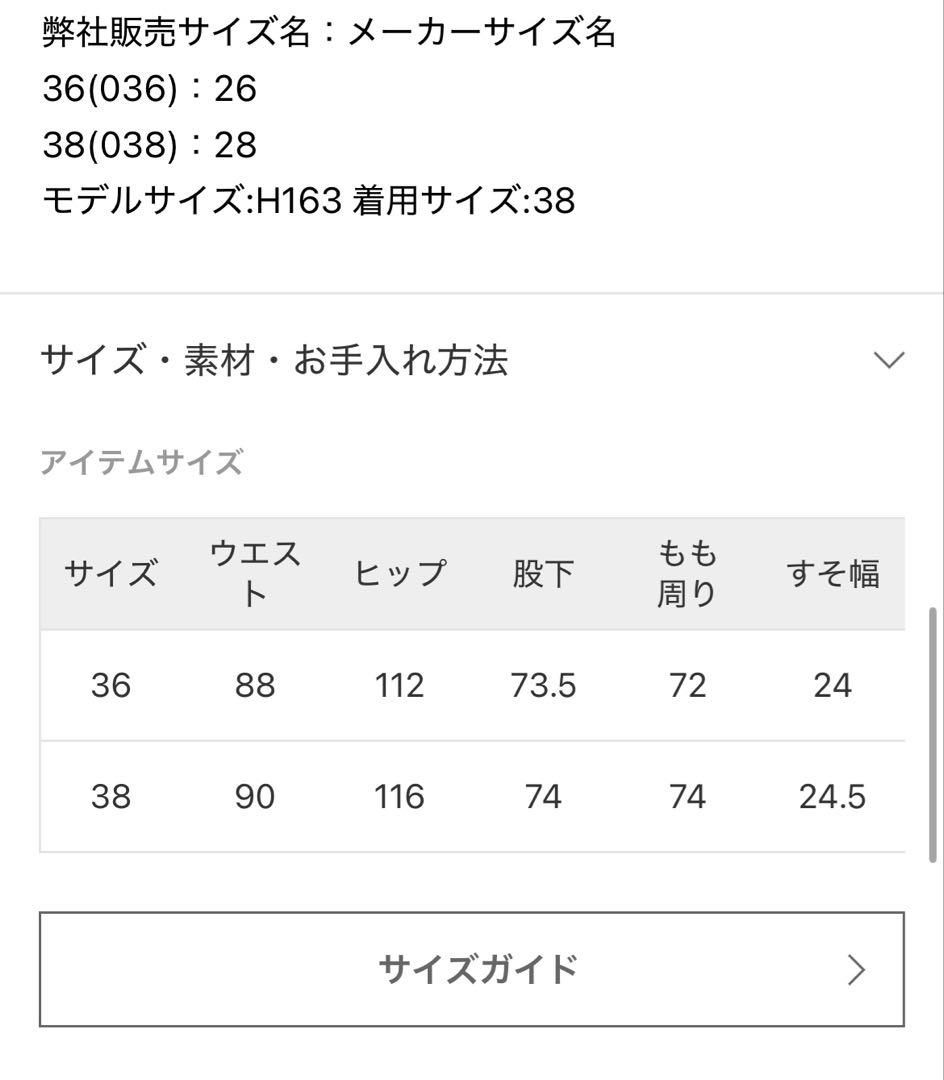Select the もも周り column header
Viewport: 944px width, 1080px height.
point(687,572)
